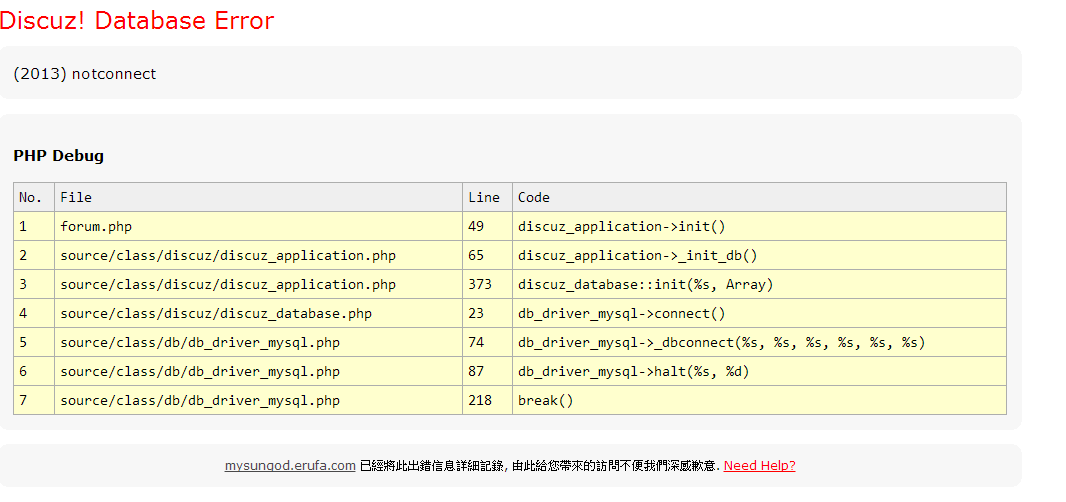Select db_driver_mysql->connect() code cell
The width and height of the screenshot is (1066, 502).
pos(759,314)
